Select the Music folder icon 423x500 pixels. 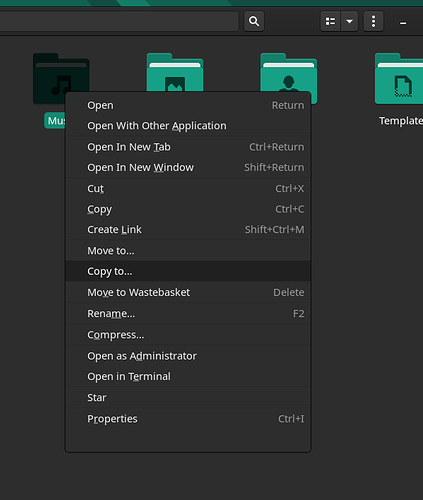61,78
